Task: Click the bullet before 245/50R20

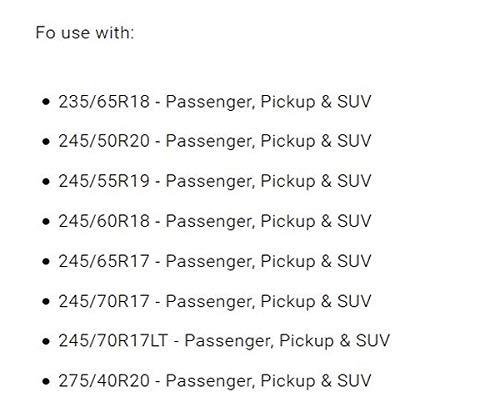Action: [x=46, y=142]
